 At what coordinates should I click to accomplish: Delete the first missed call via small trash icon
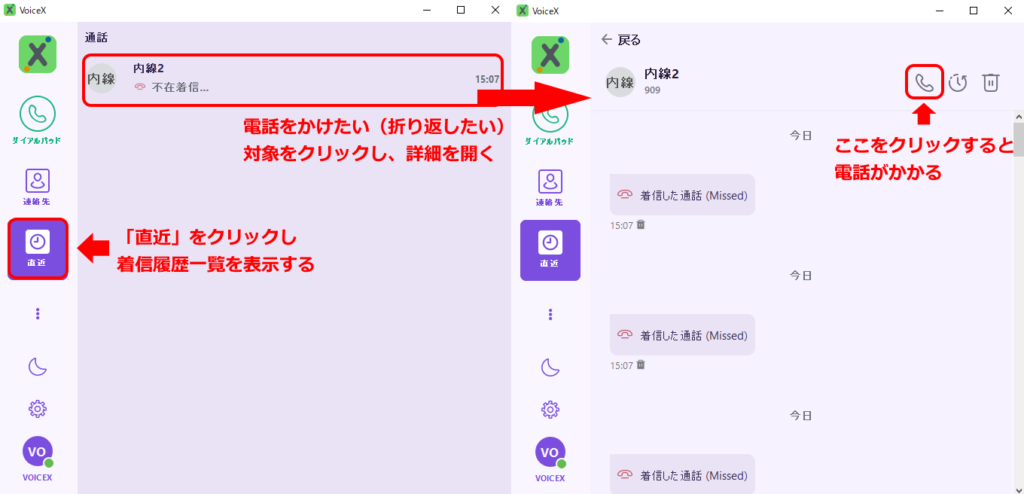[641, 225]
